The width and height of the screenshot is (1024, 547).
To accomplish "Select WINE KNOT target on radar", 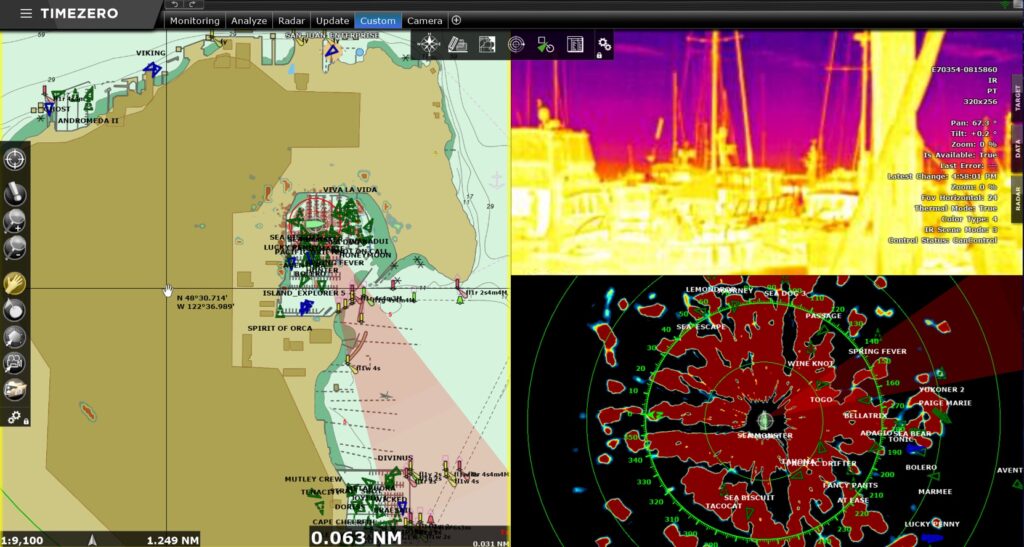I will [x=810, y=364].
